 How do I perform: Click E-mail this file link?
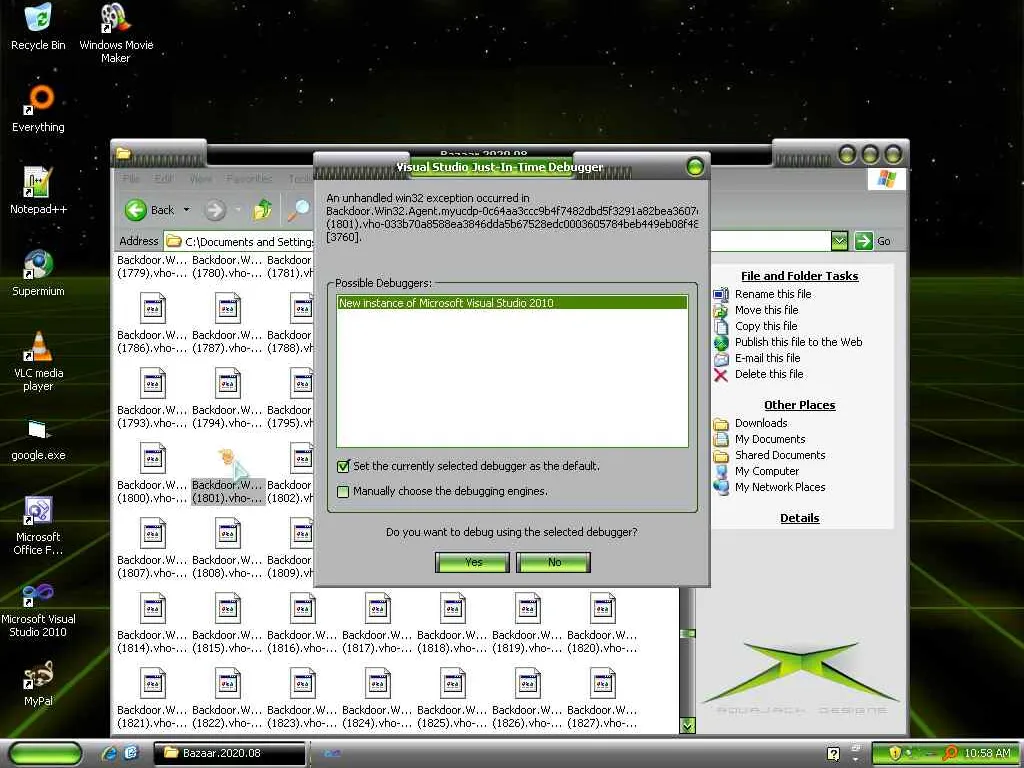point(767,358)
